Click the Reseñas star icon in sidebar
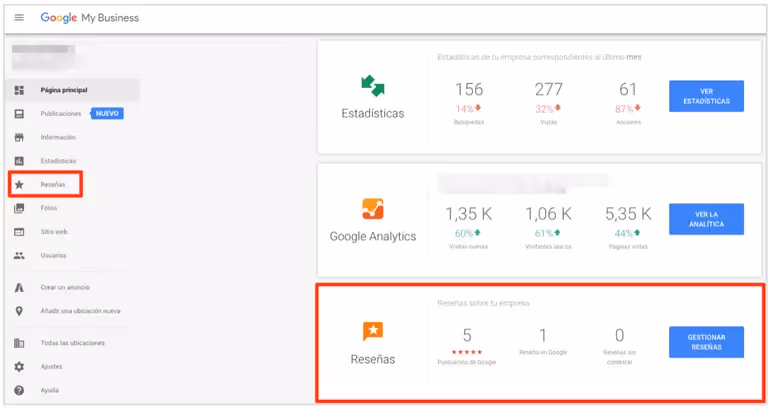770x408 pixels. coord(19,185)
